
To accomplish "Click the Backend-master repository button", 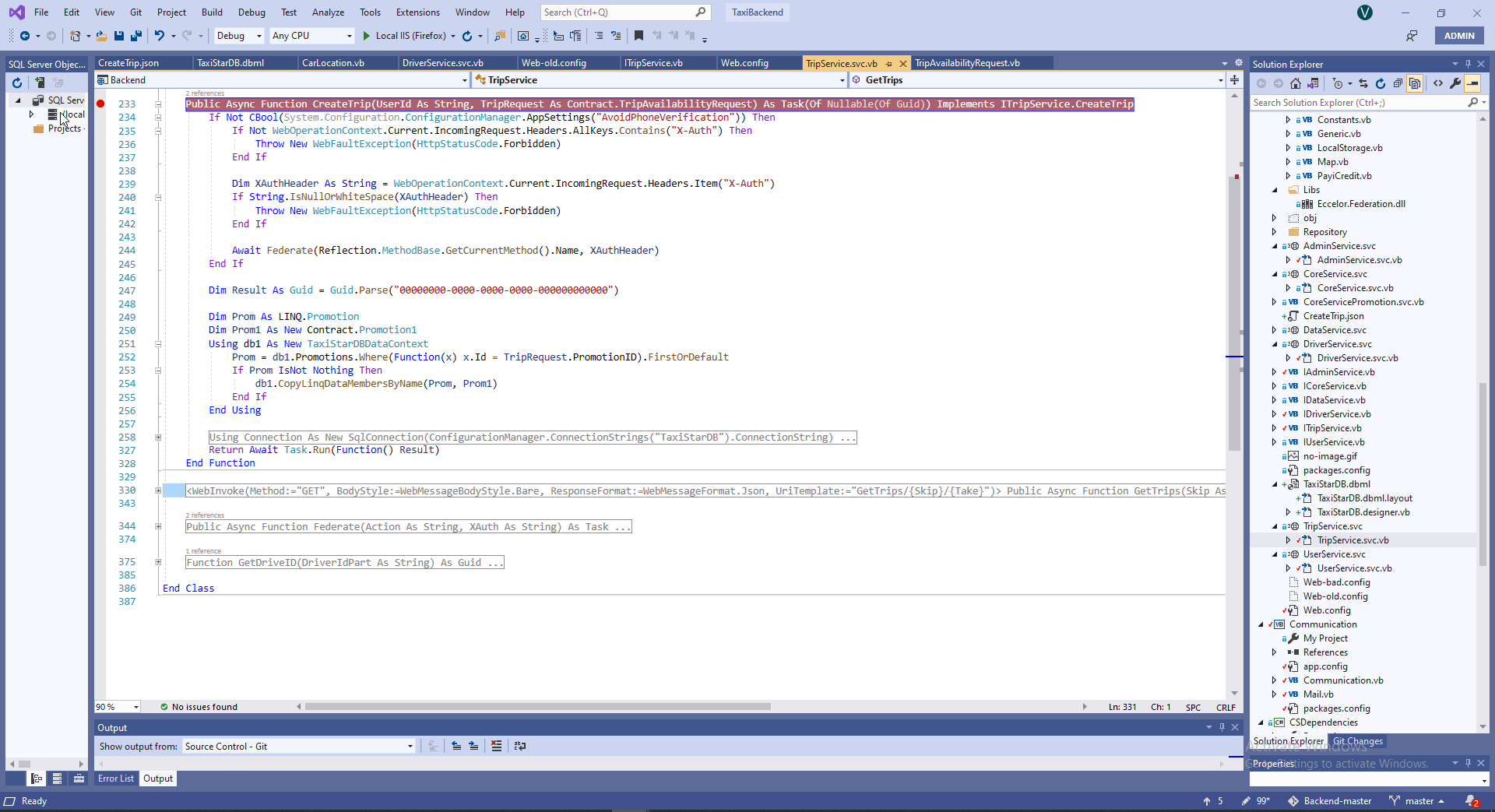I will click(1330, 801).
